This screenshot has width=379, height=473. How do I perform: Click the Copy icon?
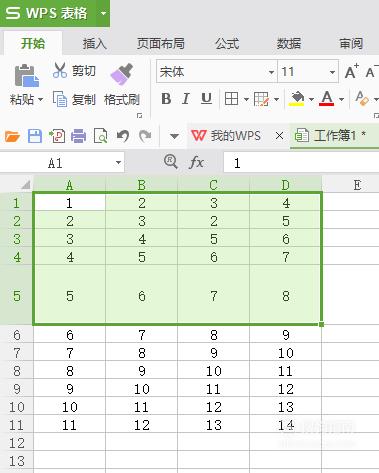[x=60, y=99]
